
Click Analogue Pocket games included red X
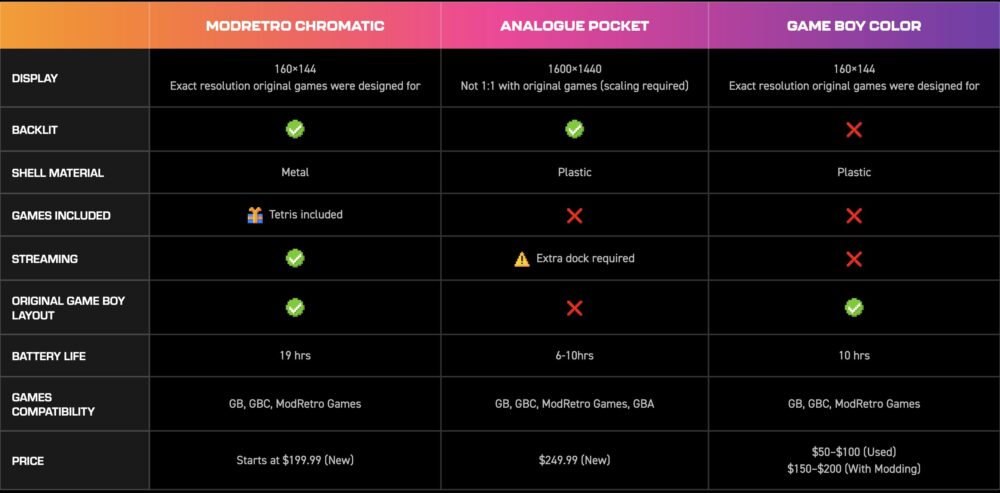tap(574, 216)
